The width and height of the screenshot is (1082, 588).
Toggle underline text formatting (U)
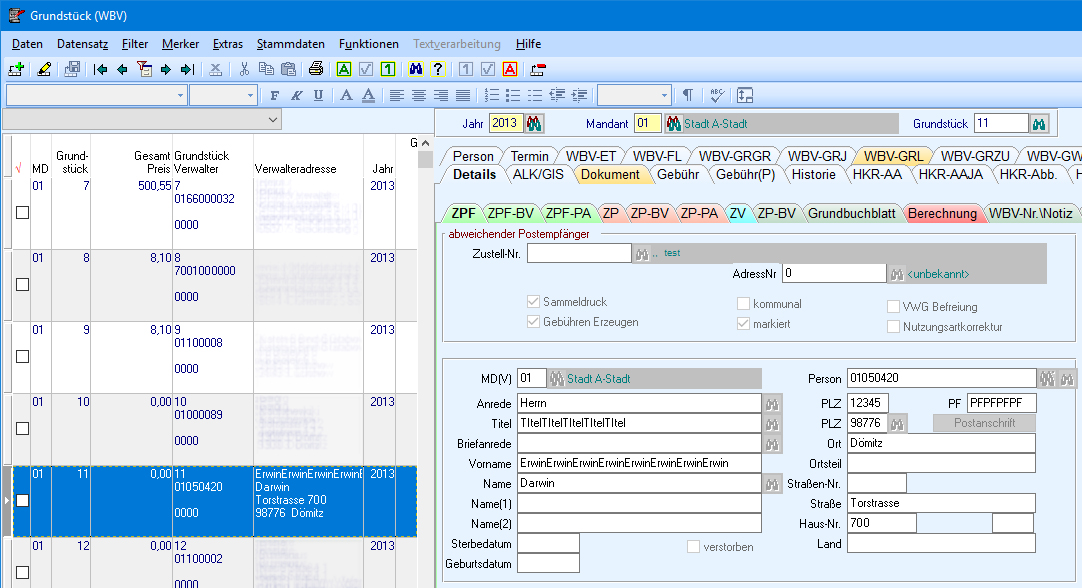pos(318,95)
